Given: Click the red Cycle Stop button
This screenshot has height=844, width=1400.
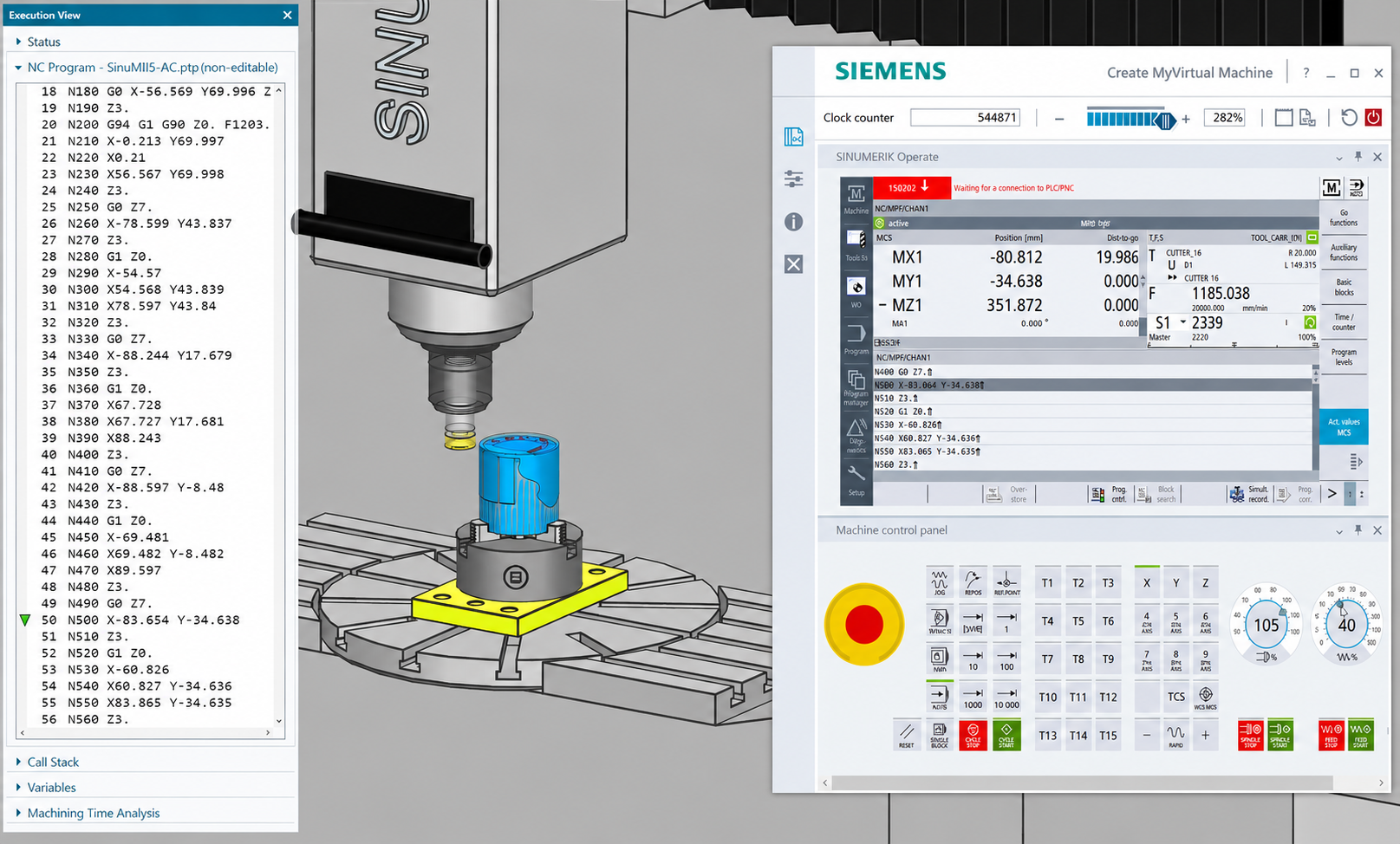Looking at the screenshot, I should 973,735.
